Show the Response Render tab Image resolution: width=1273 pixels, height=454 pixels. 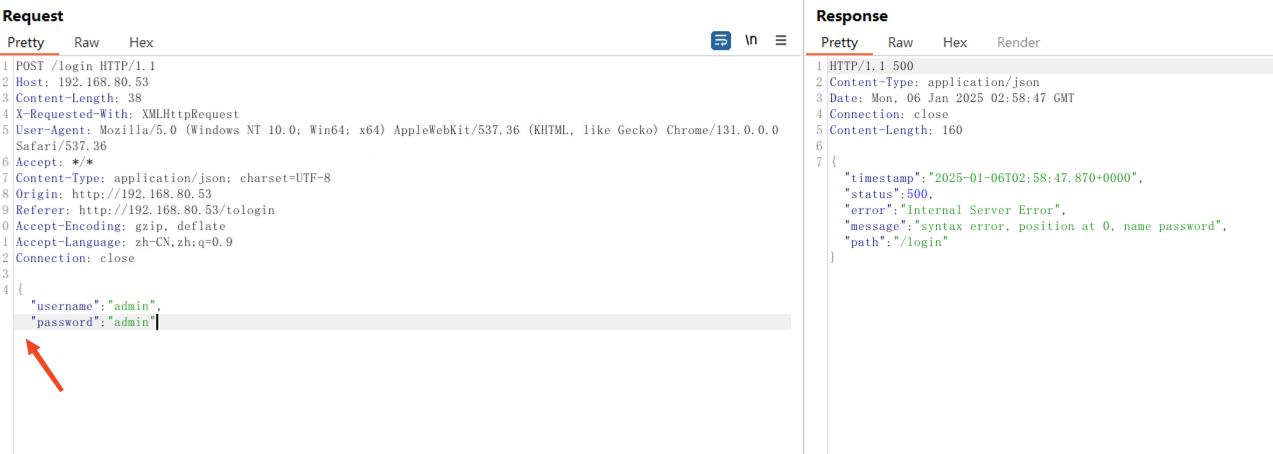click(x=1018, y=42)
